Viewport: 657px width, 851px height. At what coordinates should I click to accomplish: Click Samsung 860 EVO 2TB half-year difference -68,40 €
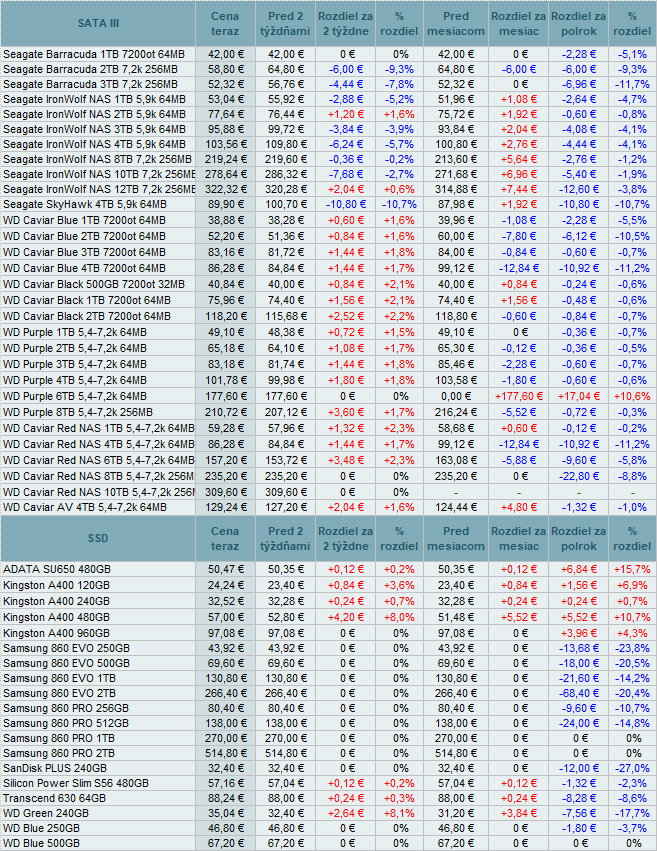(579, 694)
